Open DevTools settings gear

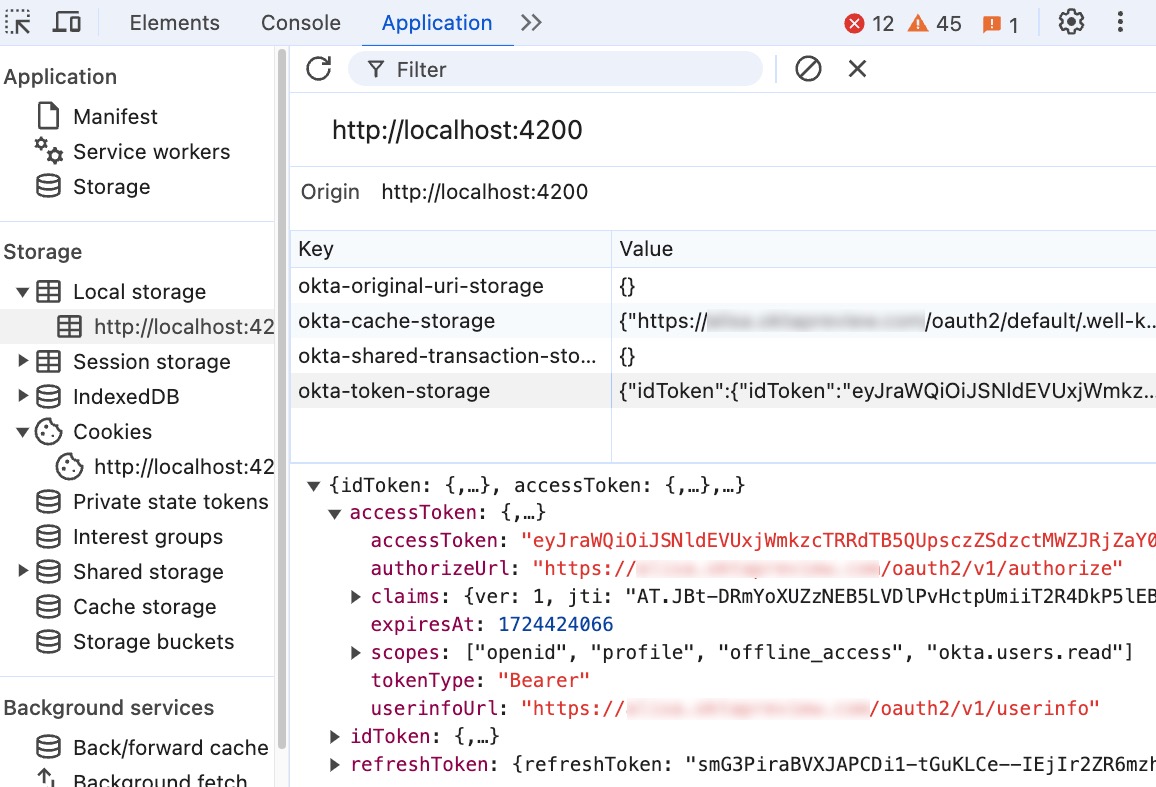tap(1071, 22)
